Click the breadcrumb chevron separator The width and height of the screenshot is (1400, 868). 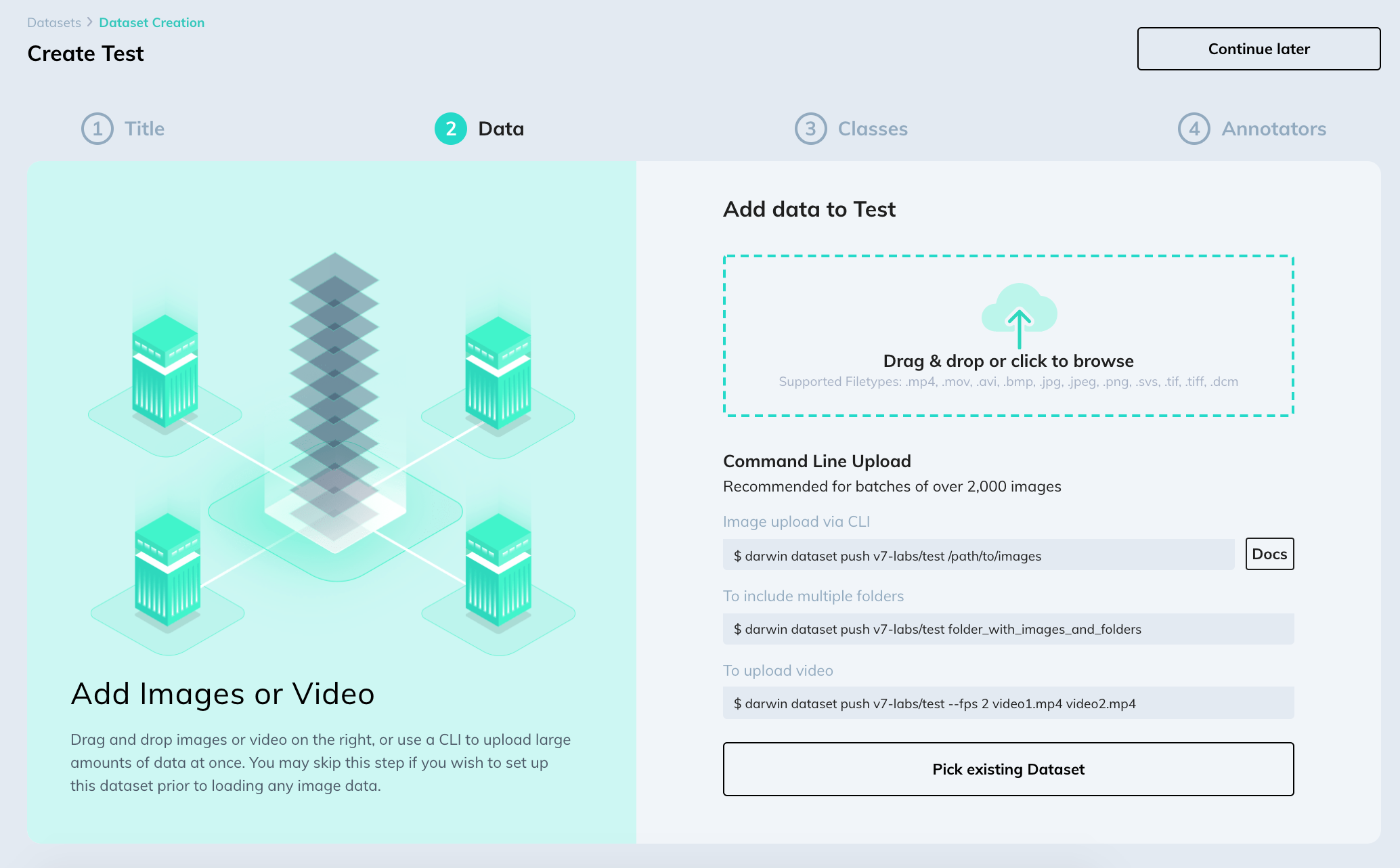pyautogui.click(x=89, y=22)
